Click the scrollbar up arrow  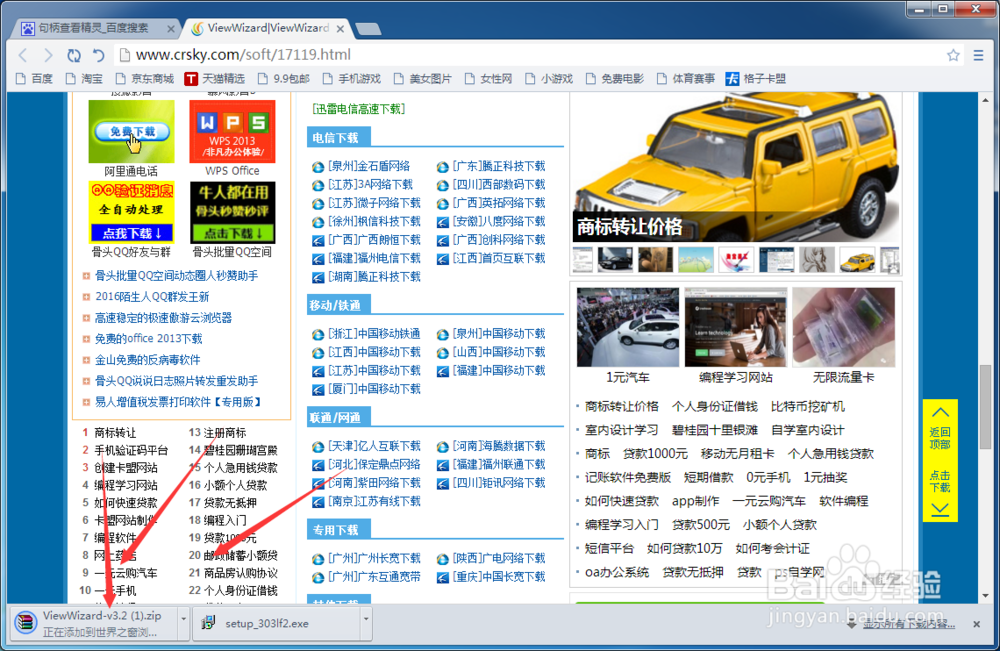(985, 100)
